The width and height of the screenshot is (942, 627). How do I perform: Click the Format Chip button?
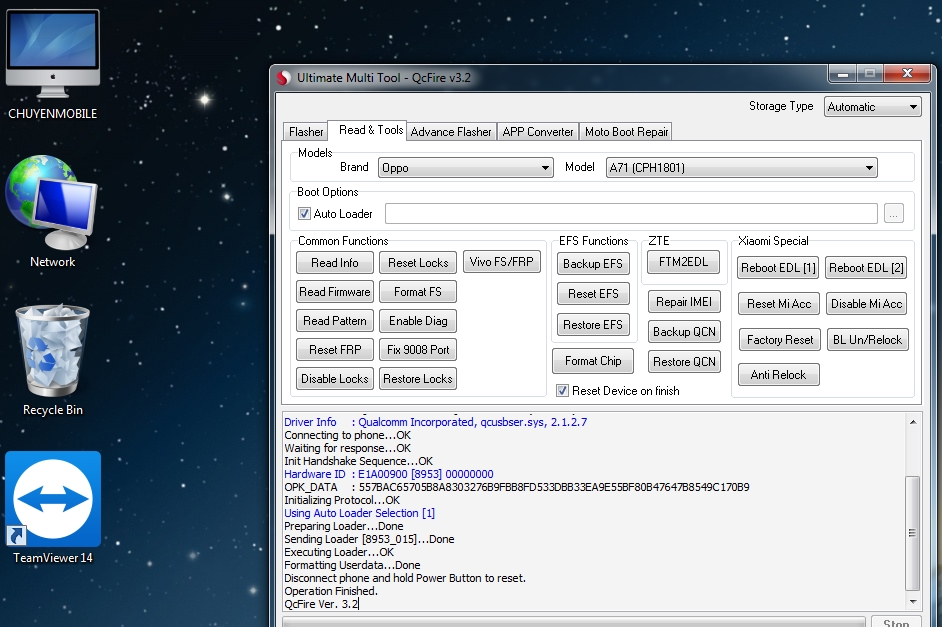coord(593,360)
